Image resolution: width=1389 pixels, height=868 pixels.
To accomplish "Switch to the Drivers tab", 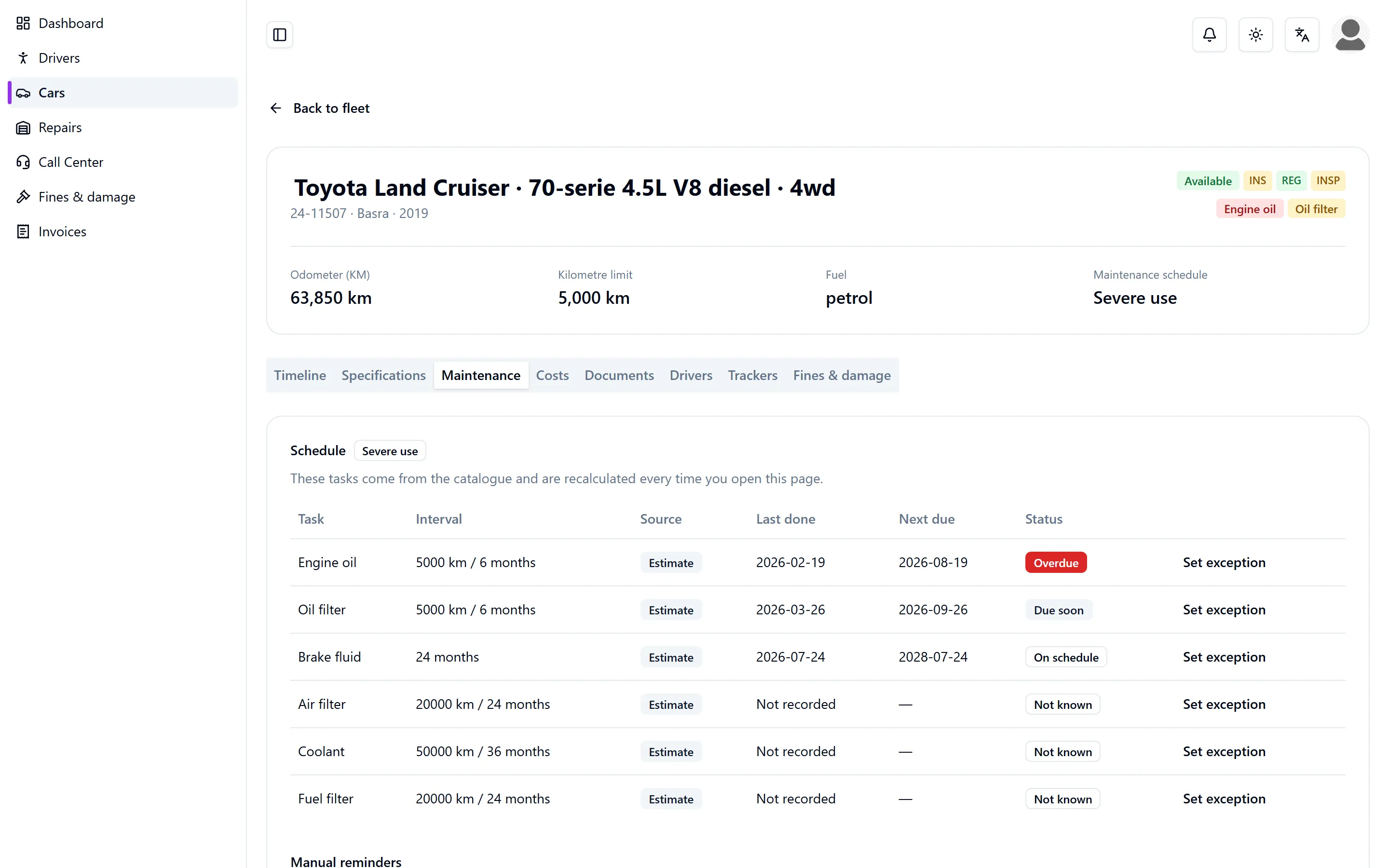I will point(691,376).
